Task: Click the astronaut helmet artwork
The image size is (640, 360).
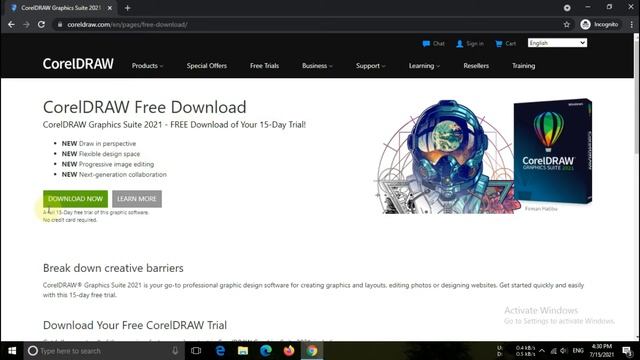Action: (447, 157)
